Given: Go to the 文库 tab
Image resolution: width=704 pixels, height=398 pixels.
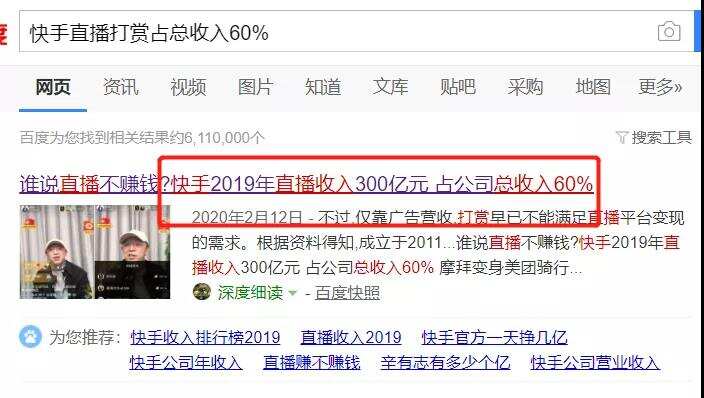Looking at the screenshot, I should coord(390,87).
